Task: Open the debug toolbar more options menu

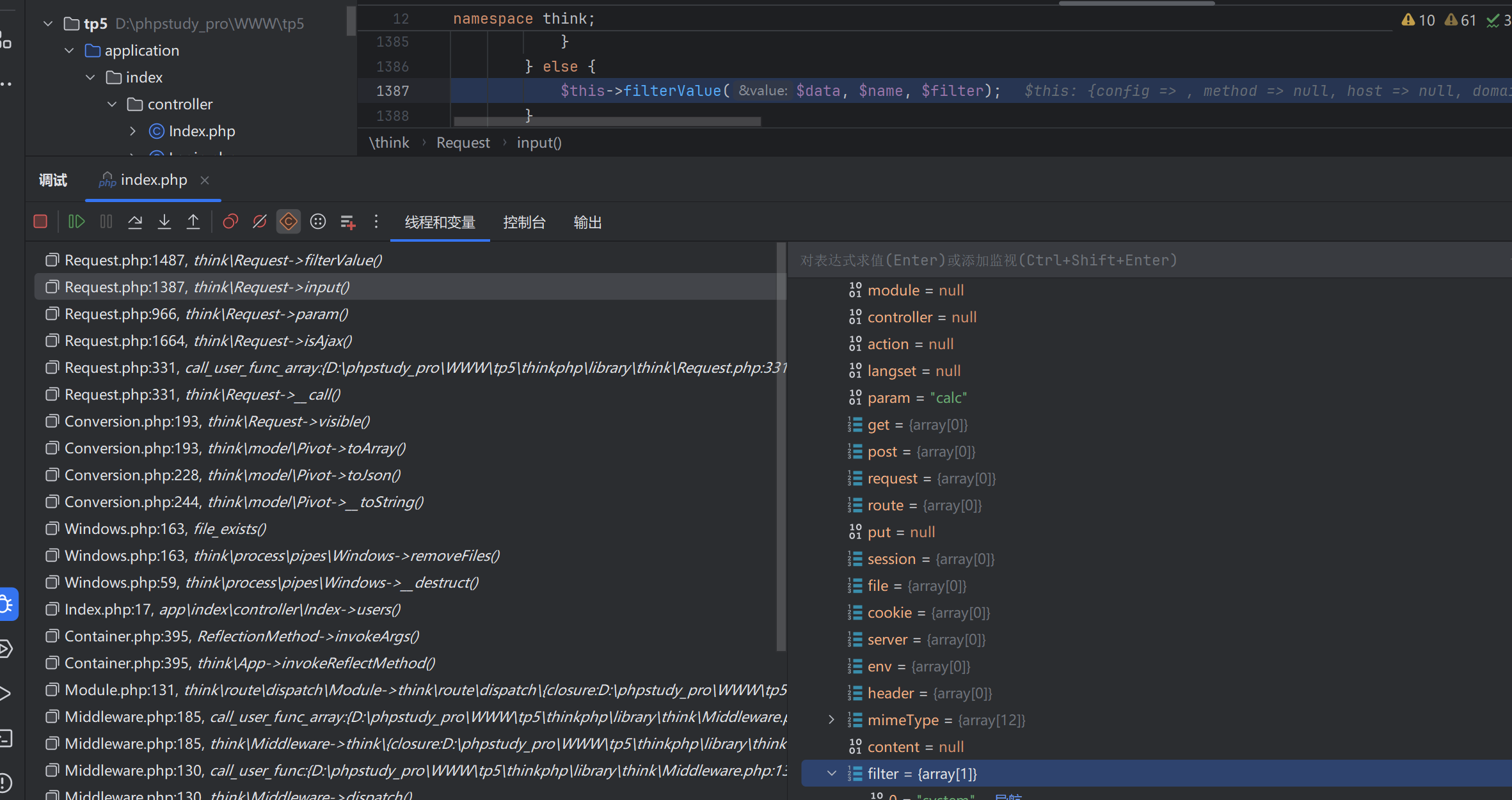Action: point(376,222)
